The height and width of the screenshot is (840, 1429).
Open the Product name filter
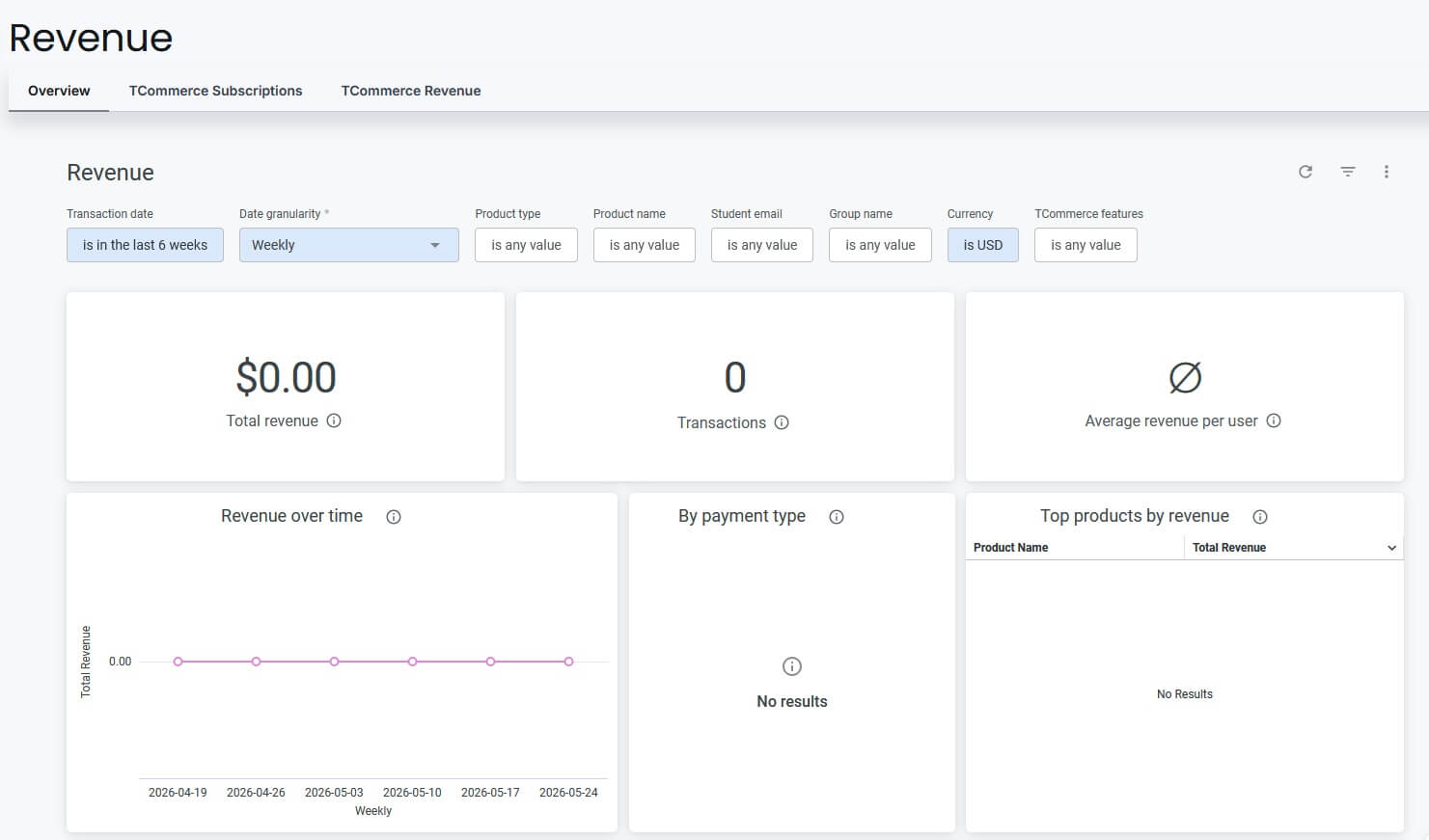(x=645, y=245)
